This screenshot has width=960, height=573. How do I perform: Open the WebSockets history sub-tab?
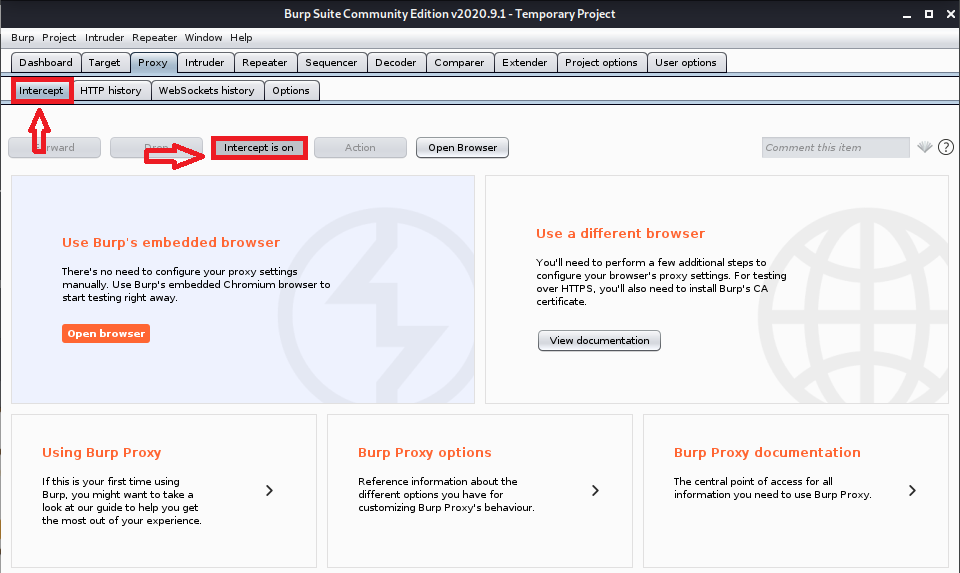[206, 91]
